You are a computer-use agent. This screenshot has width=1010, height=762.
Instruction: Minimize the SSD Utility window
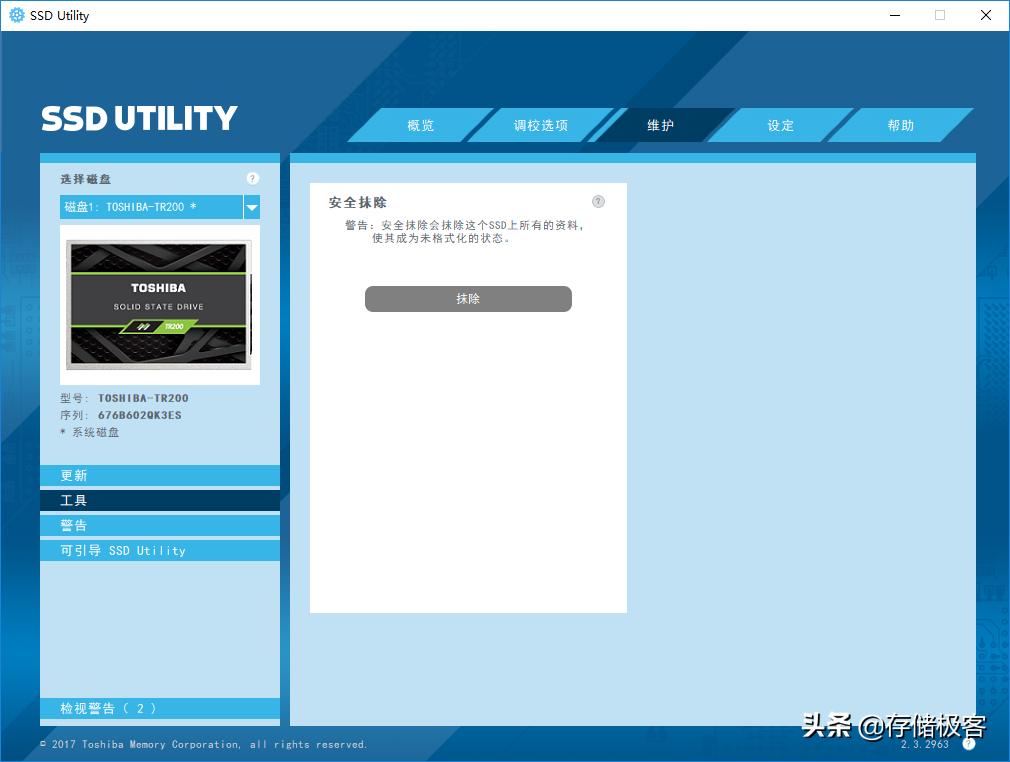click(895, 15)
